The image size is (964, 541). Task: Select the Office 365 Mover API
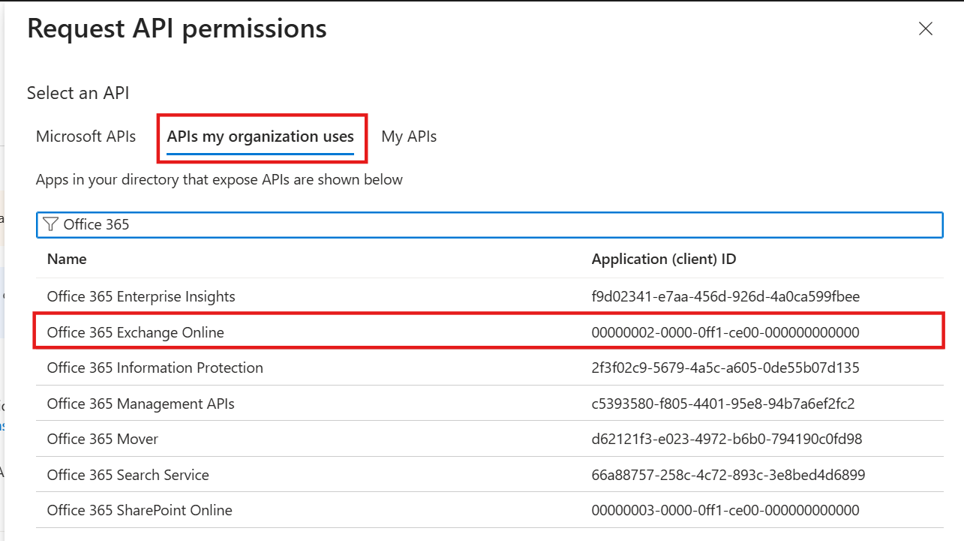tap(489, 439)
